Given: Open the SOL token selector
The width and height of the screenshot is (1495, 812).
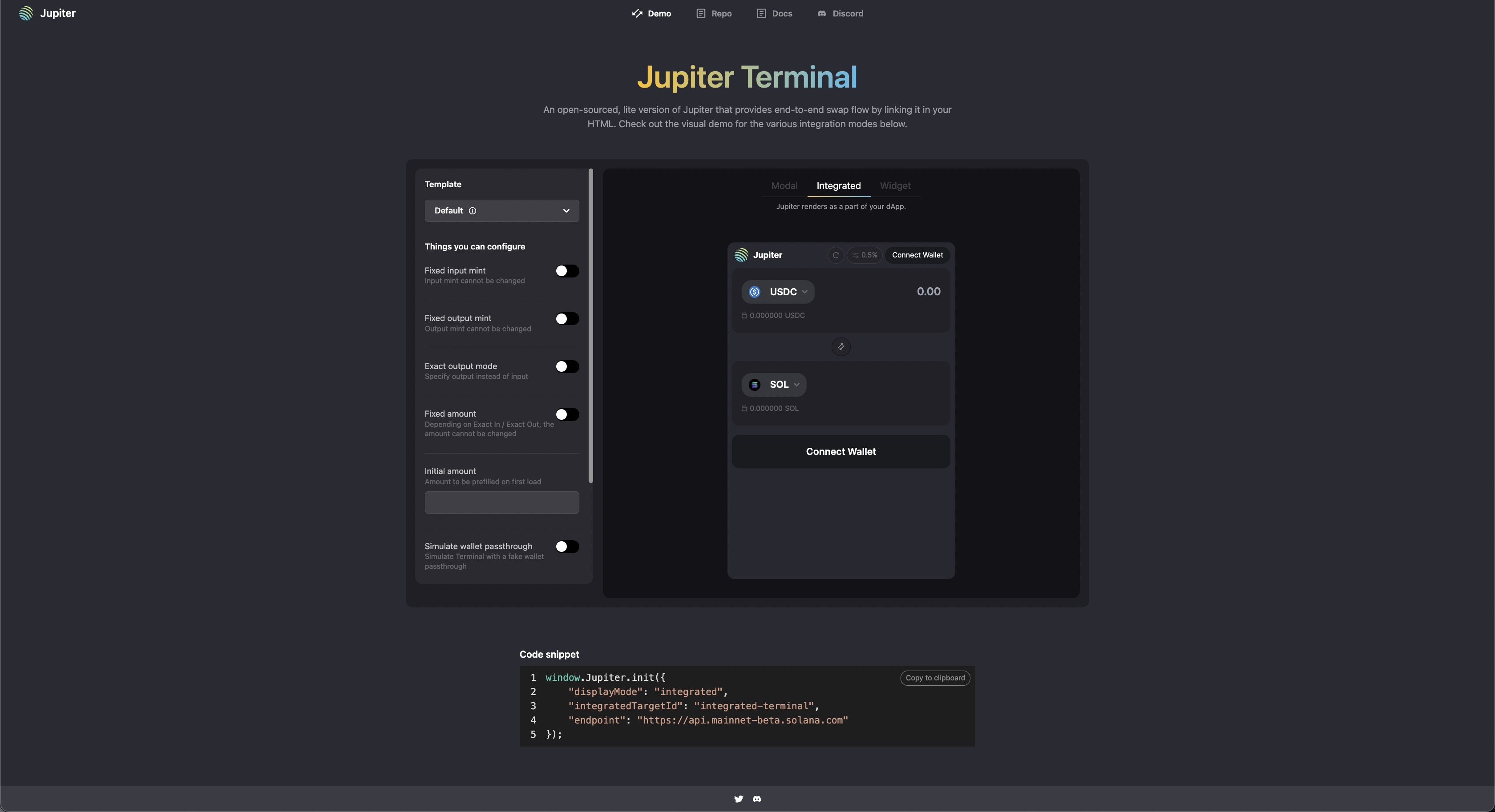Looking at the screenshot, I should [x=774, y=385].
